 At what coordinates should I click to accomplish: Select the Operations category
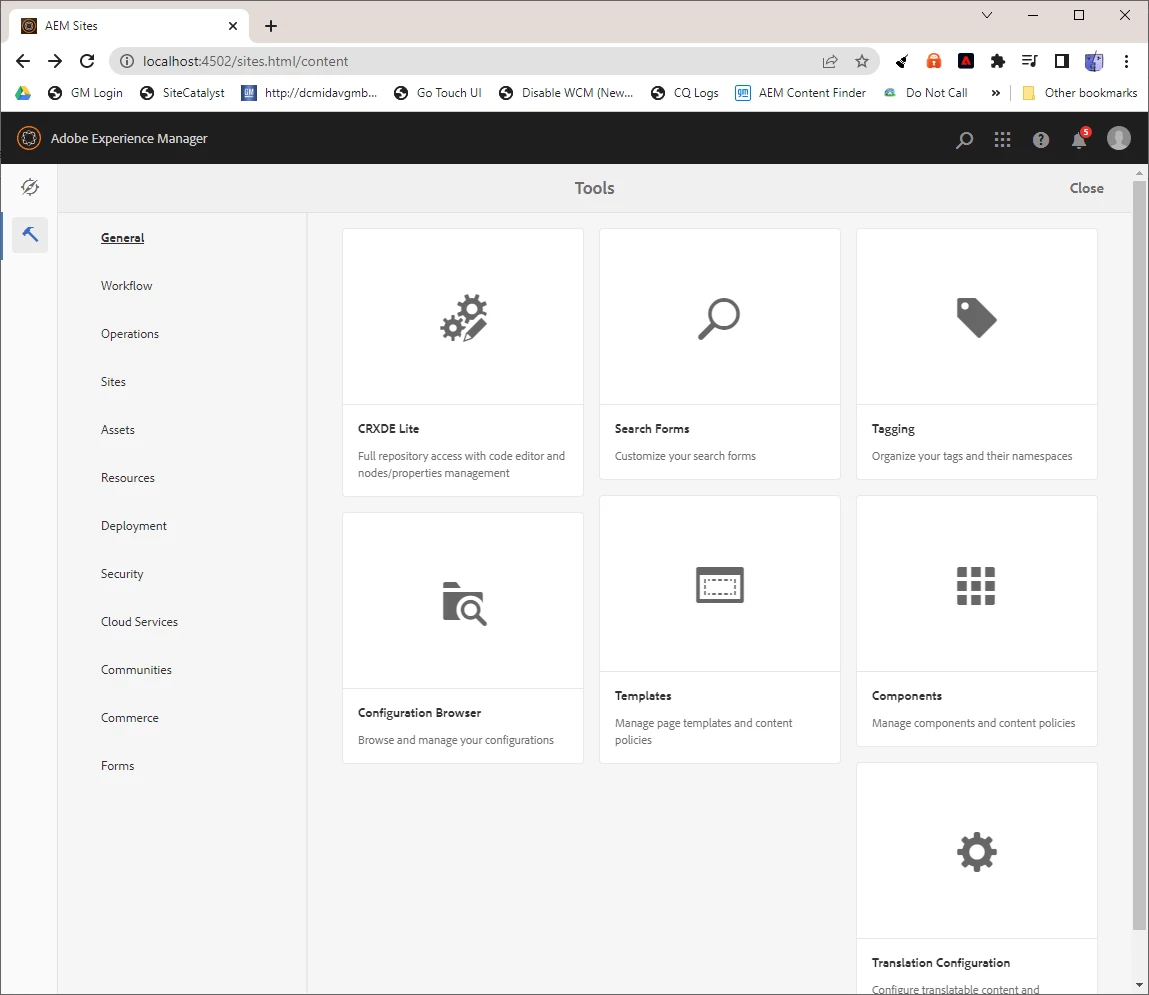(130, 333)
